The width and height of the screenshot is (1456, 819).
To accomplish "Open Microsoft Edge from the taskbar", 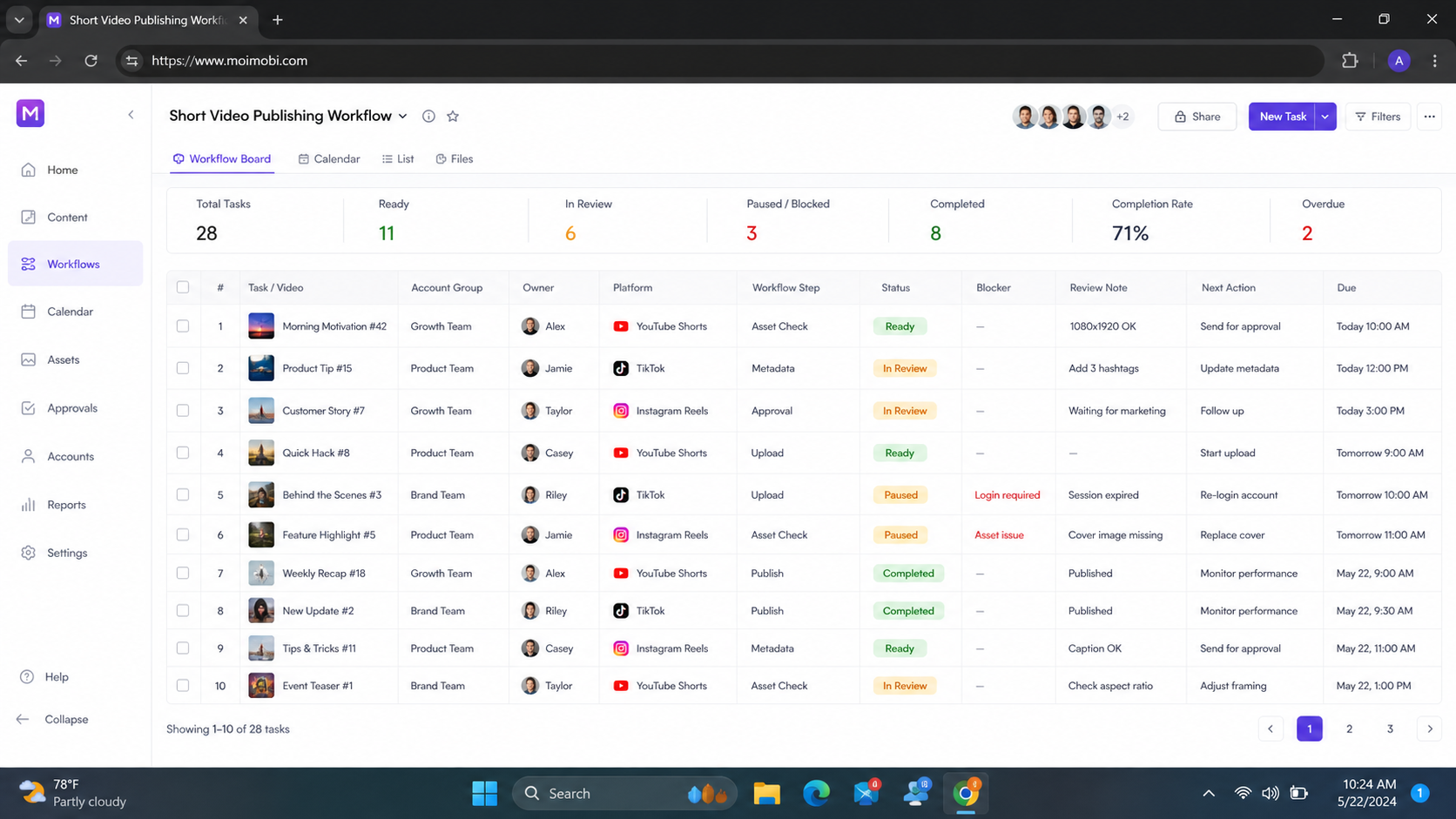I will pos(816,793).
